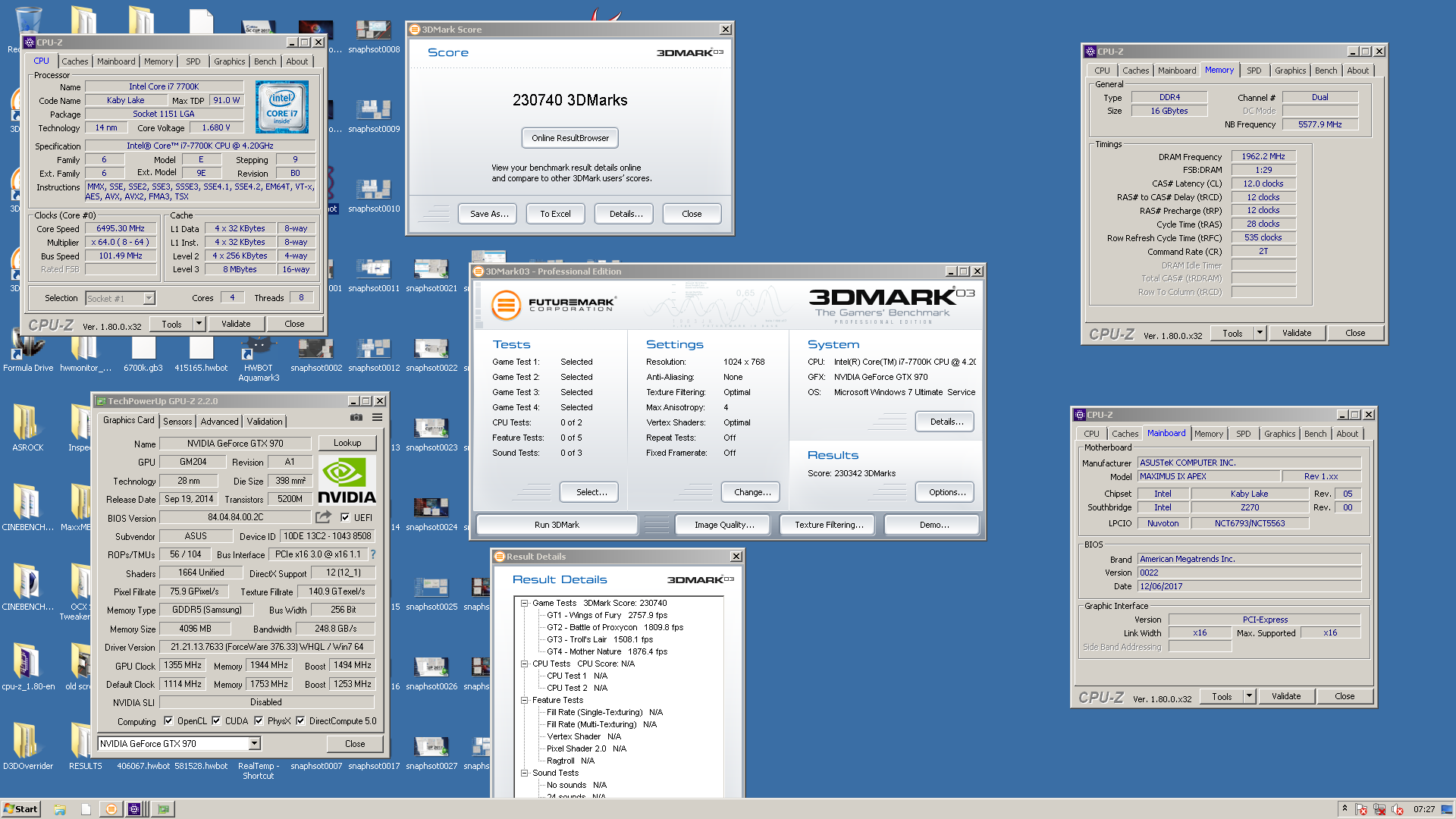This screenshot has height=819, width=1456.
Task: Collapse the Game Tests tree node
Action: point(524,603)
